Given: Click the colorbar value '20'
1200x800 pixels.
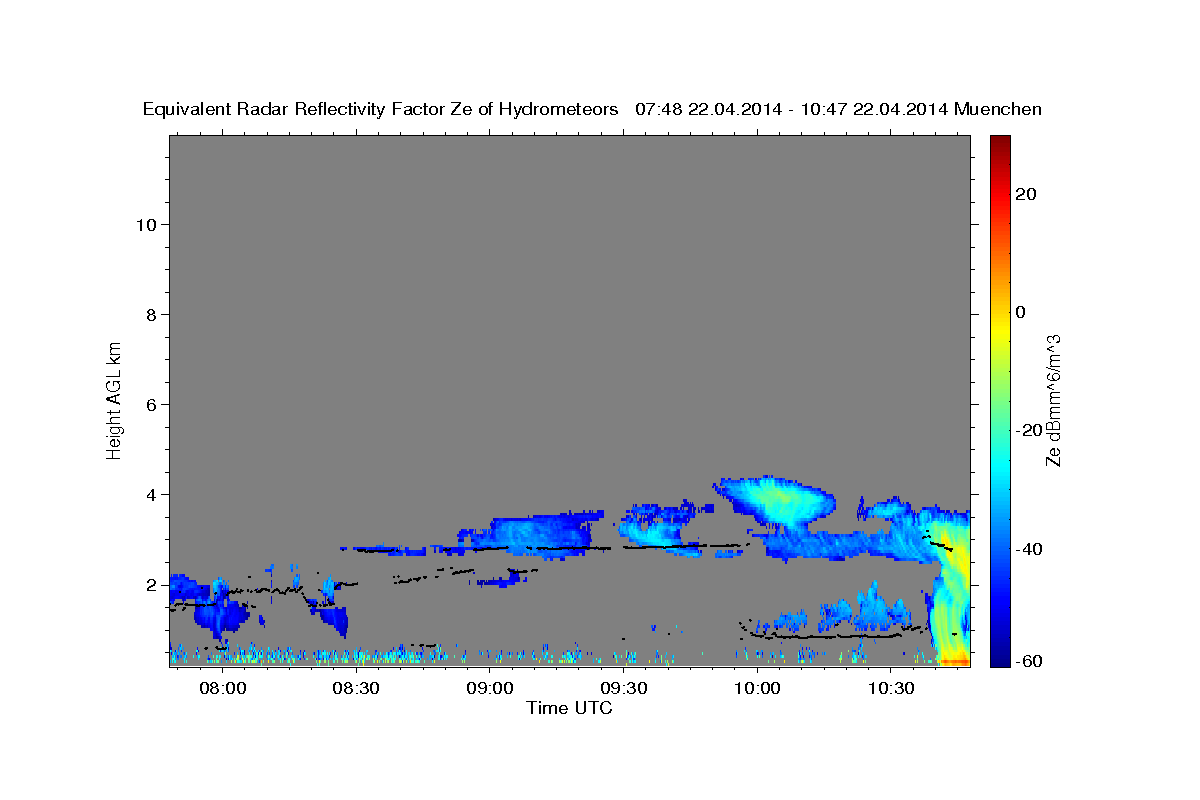Looking at the screenshot, I should coord(1026,194).
